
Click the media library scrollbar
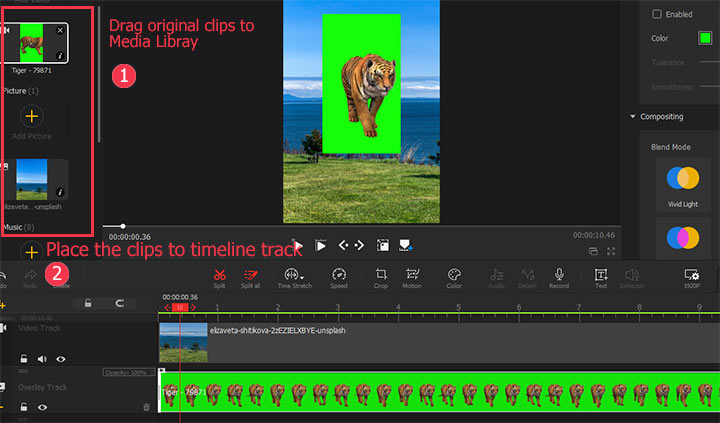(99, 73)
